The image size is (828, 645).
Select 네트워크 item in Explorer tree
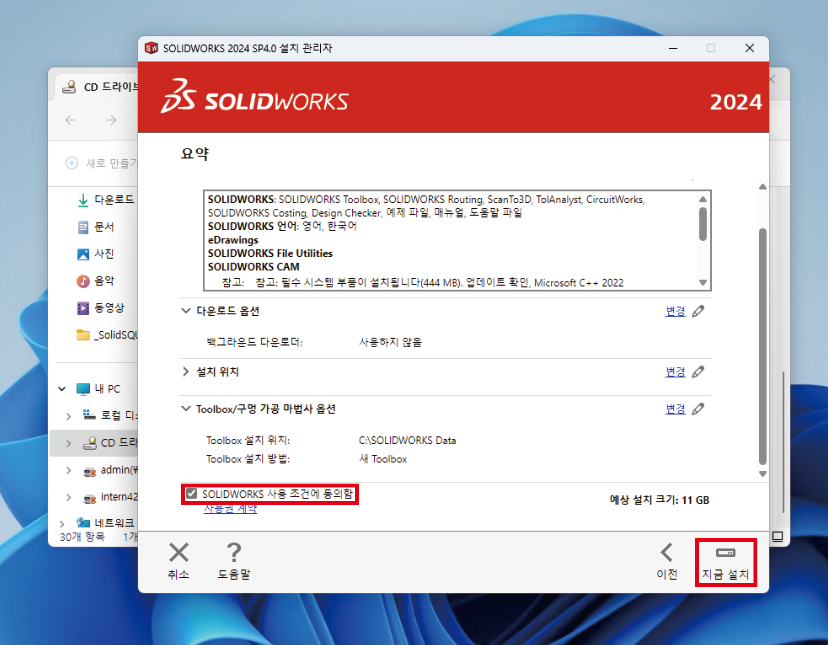105,523
